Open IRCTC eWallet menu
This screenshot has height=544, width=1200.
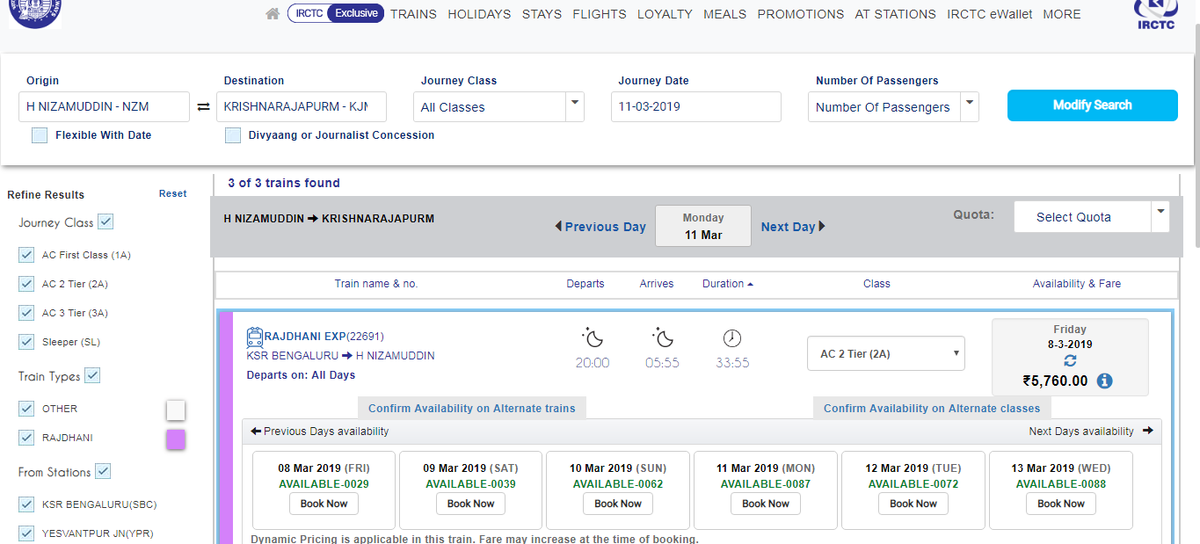[989, 14]
